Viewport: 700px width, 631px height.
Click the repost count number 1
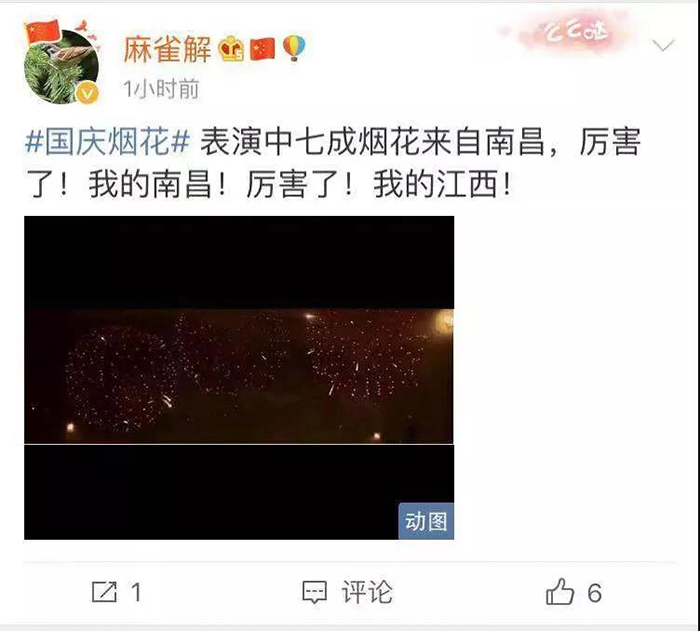[x=136, y=592]
